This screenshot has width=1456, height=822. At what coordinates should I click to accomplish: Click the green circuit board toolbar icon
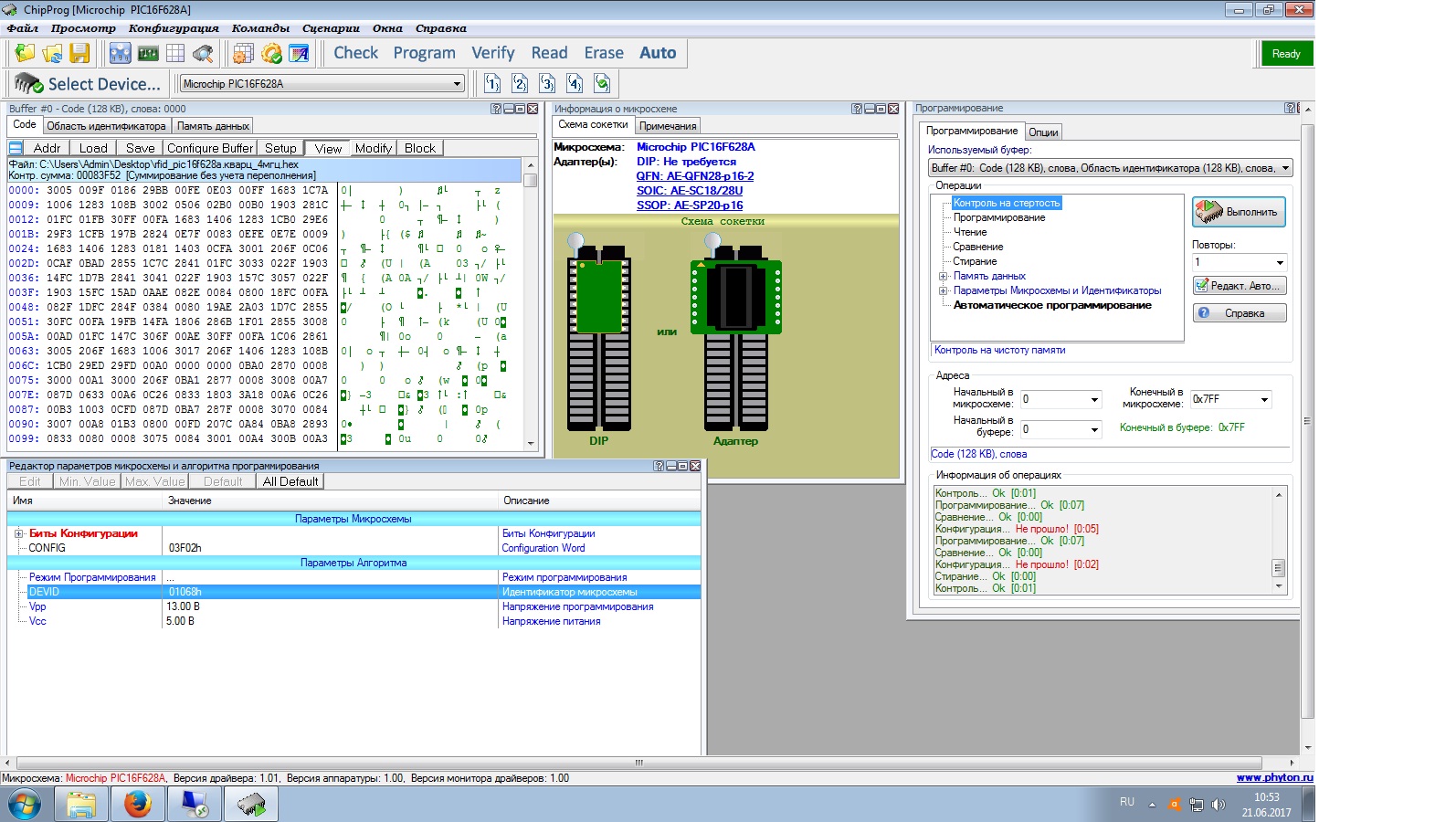click(148, 53)
